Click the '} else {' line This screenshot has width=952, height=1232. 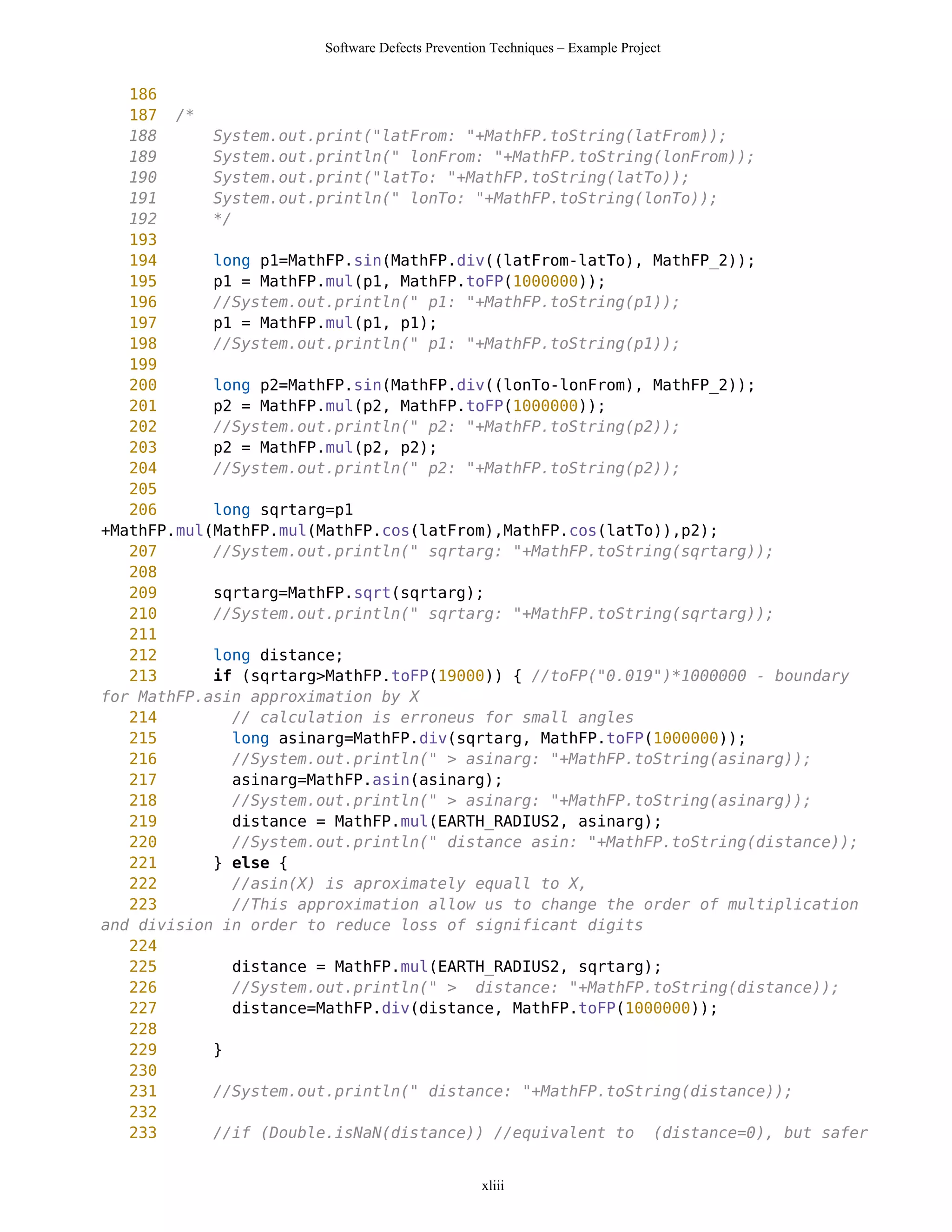pyautogui.click(x=251, y=863)
